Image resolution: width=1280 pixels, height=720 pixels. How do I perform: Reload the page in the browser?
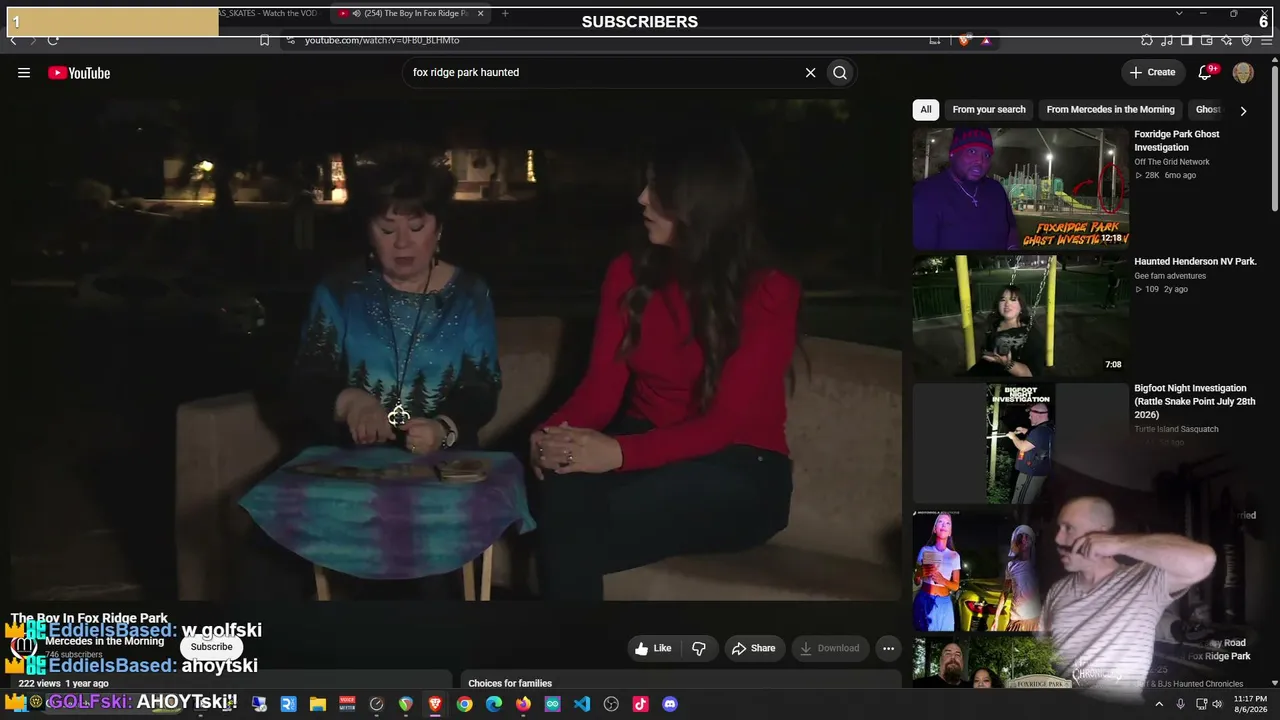[x=53, y=40]
